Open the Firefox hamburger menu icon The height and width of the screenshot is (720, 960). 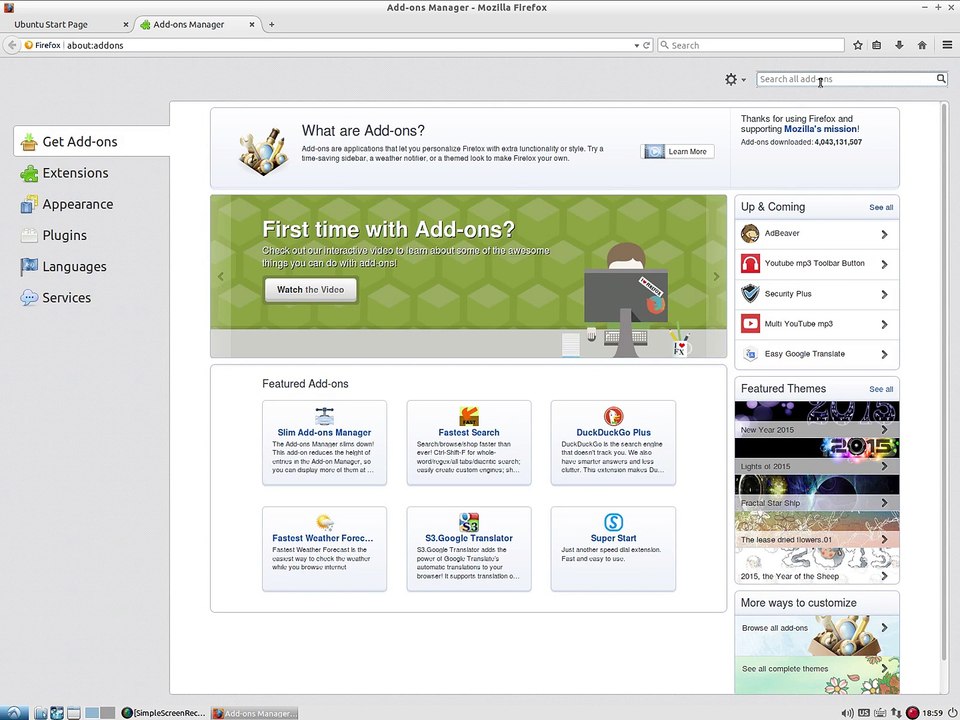click(947, 45)
